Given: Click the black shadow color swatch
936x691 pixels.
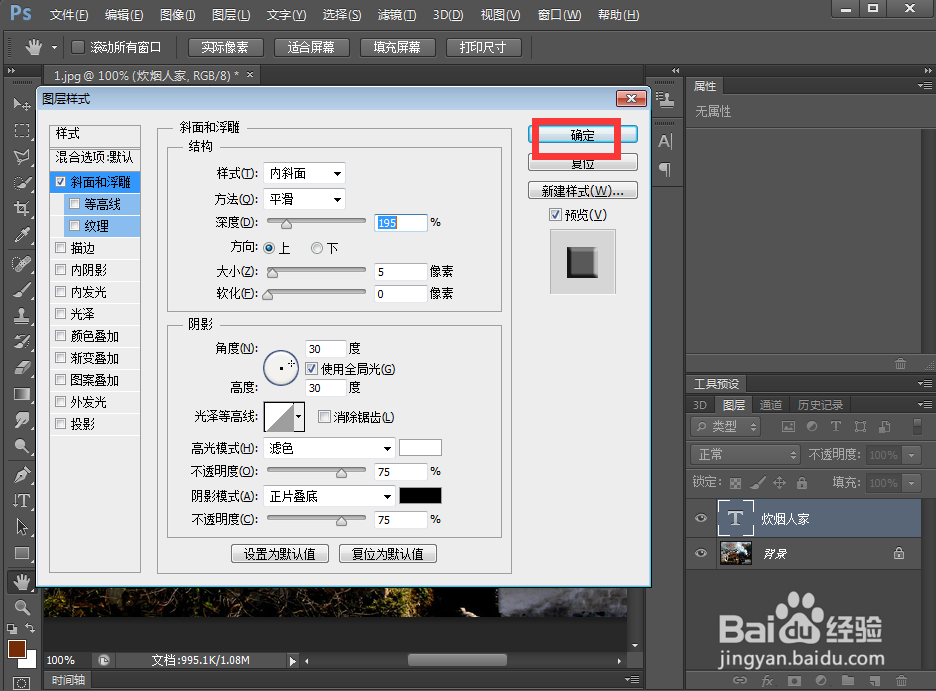Looking at the screenshot, I should click(420, 495).
